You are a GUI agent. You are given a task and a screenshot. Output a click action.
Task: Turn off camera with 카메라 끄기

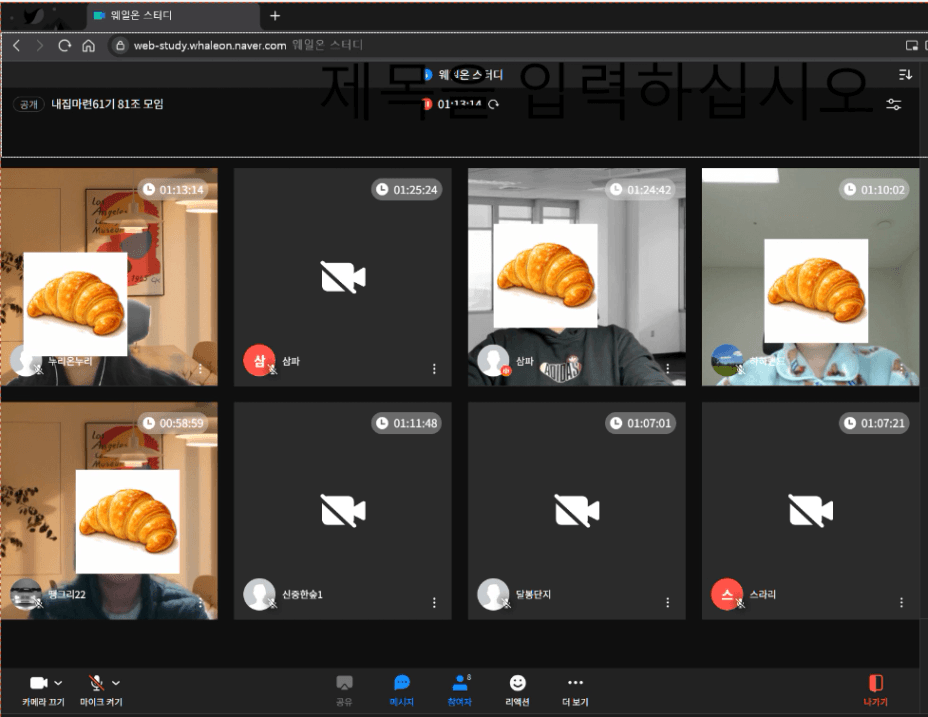coord(38,683)
